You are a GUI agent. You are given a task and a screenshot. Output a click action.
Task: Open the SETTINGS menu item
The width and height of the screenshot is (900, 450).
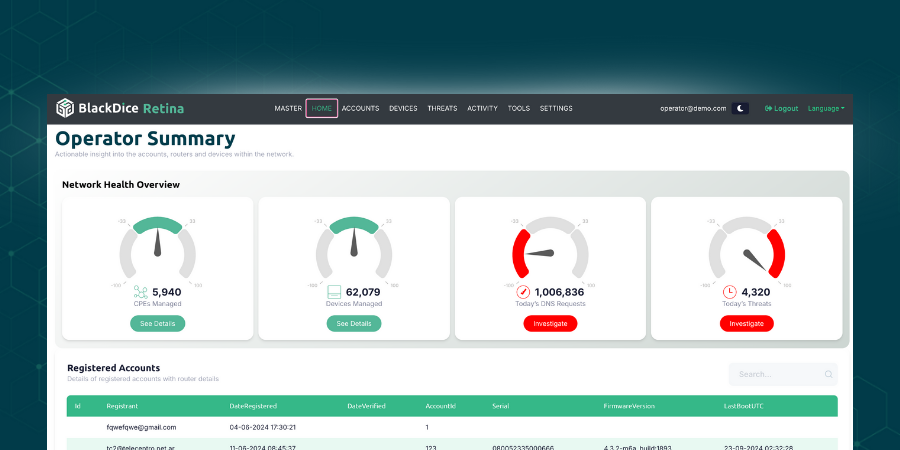(x=556, y=108)
